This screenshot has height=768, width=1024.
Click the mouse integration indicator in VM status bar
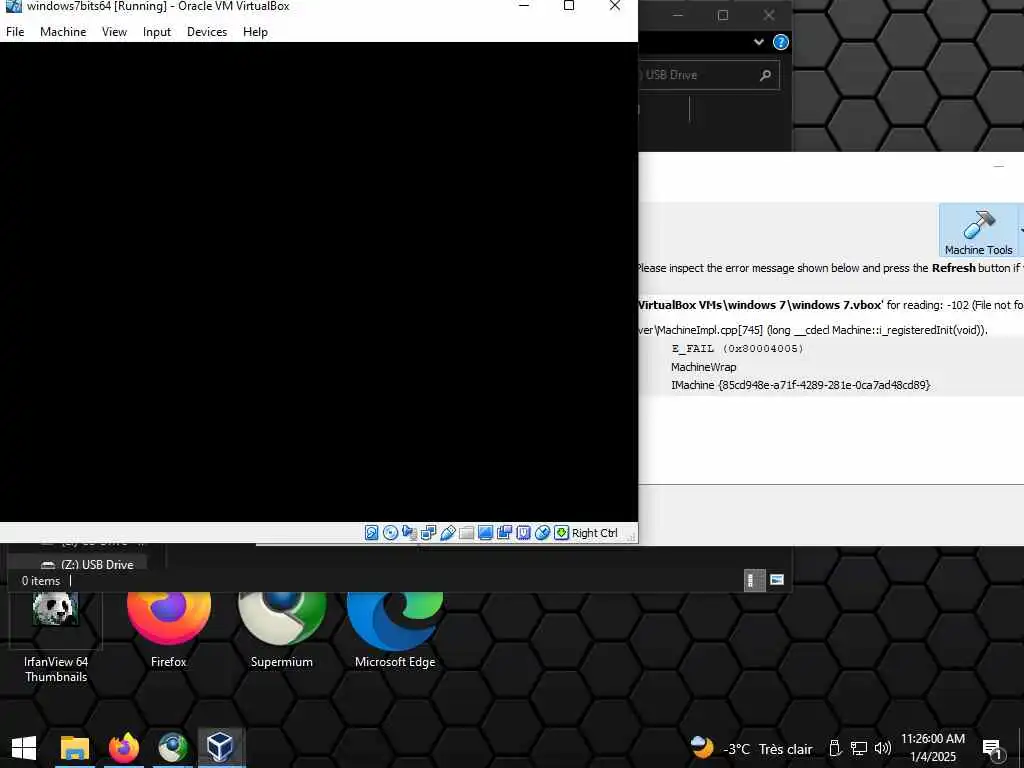tap(542, 533)
